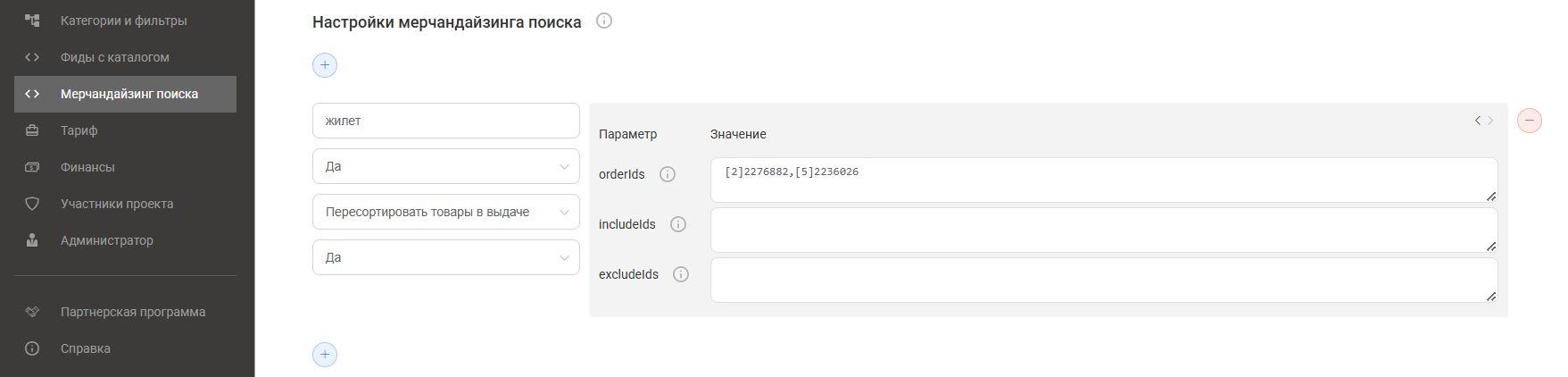Show info for the includeIds parameter
The height and width of the screenshot is (377, 1568).
[x=678, y=224]
